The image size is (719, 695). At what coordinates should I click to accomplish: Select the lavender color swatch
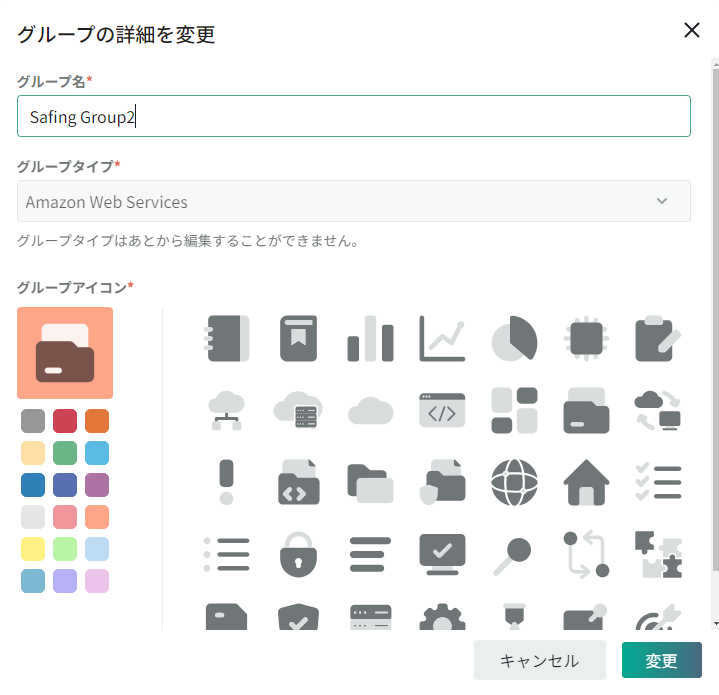[x=65, y=581]
